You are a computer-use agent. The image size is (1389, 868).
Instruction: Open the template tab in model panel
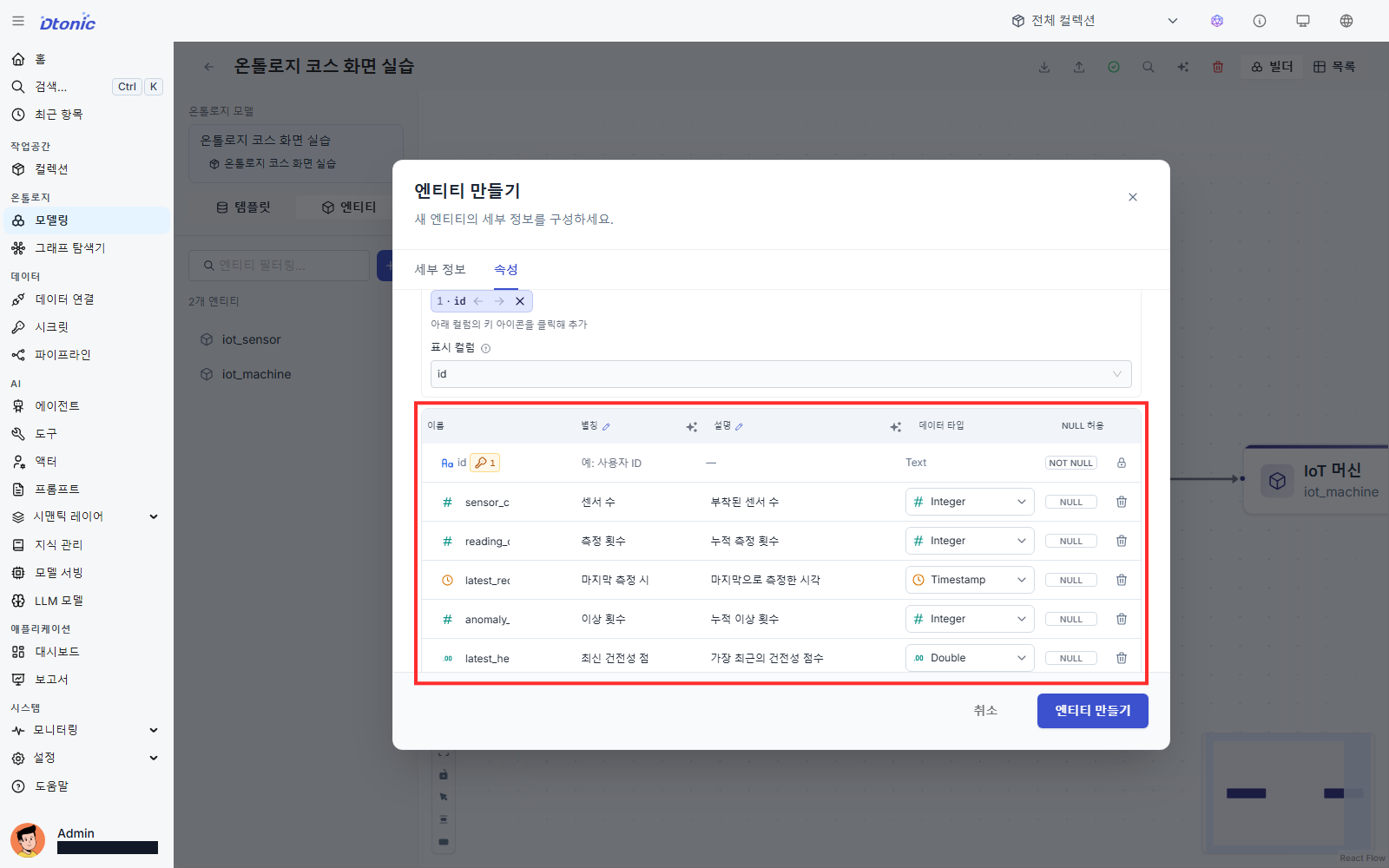[243, 207]
